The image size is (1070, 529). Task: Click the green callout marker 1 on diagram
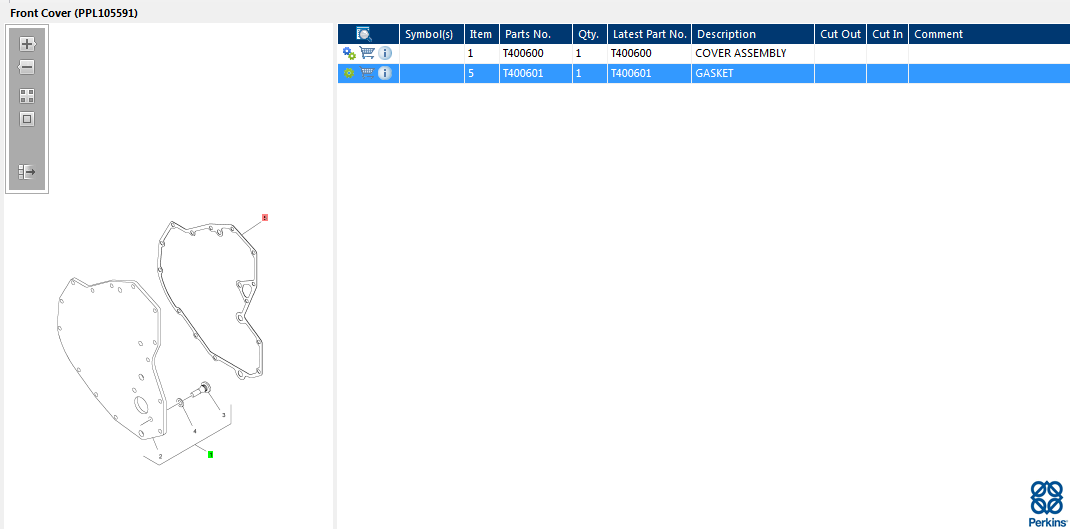pos(210,454)
